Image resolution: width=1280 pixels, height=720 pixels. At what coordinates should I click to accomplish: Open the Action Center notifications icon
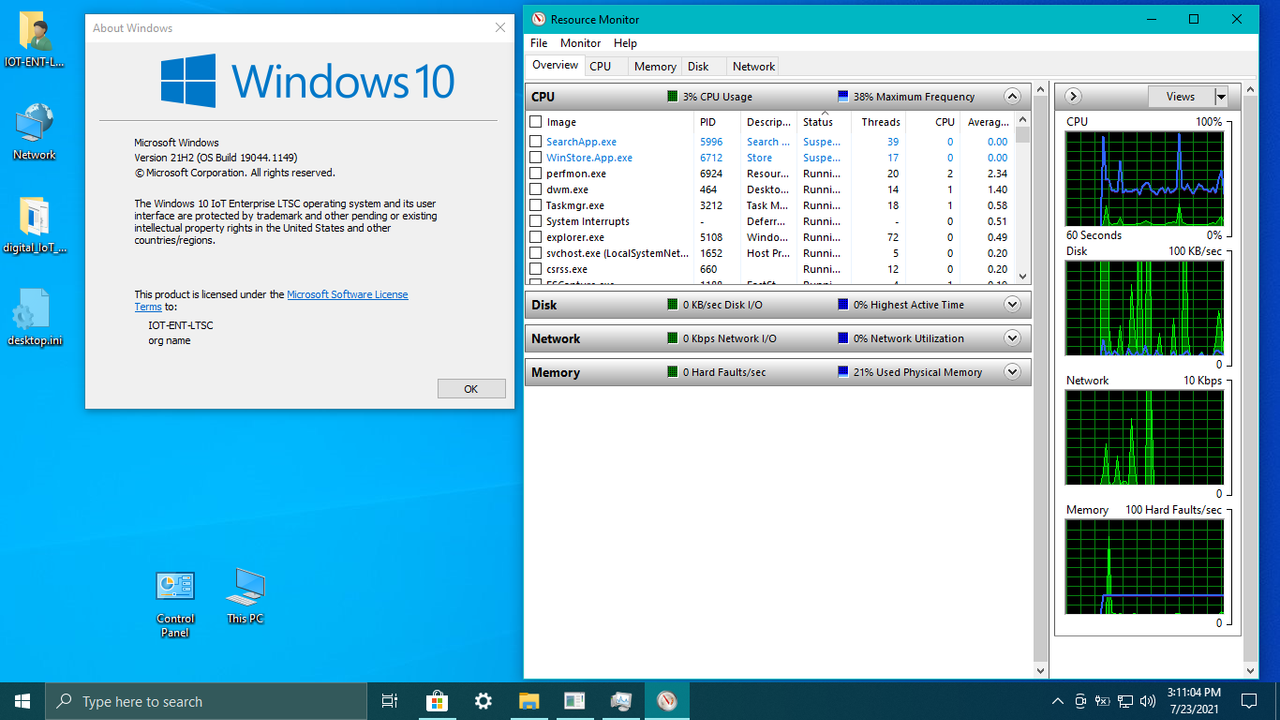(x=1249, y=701)
